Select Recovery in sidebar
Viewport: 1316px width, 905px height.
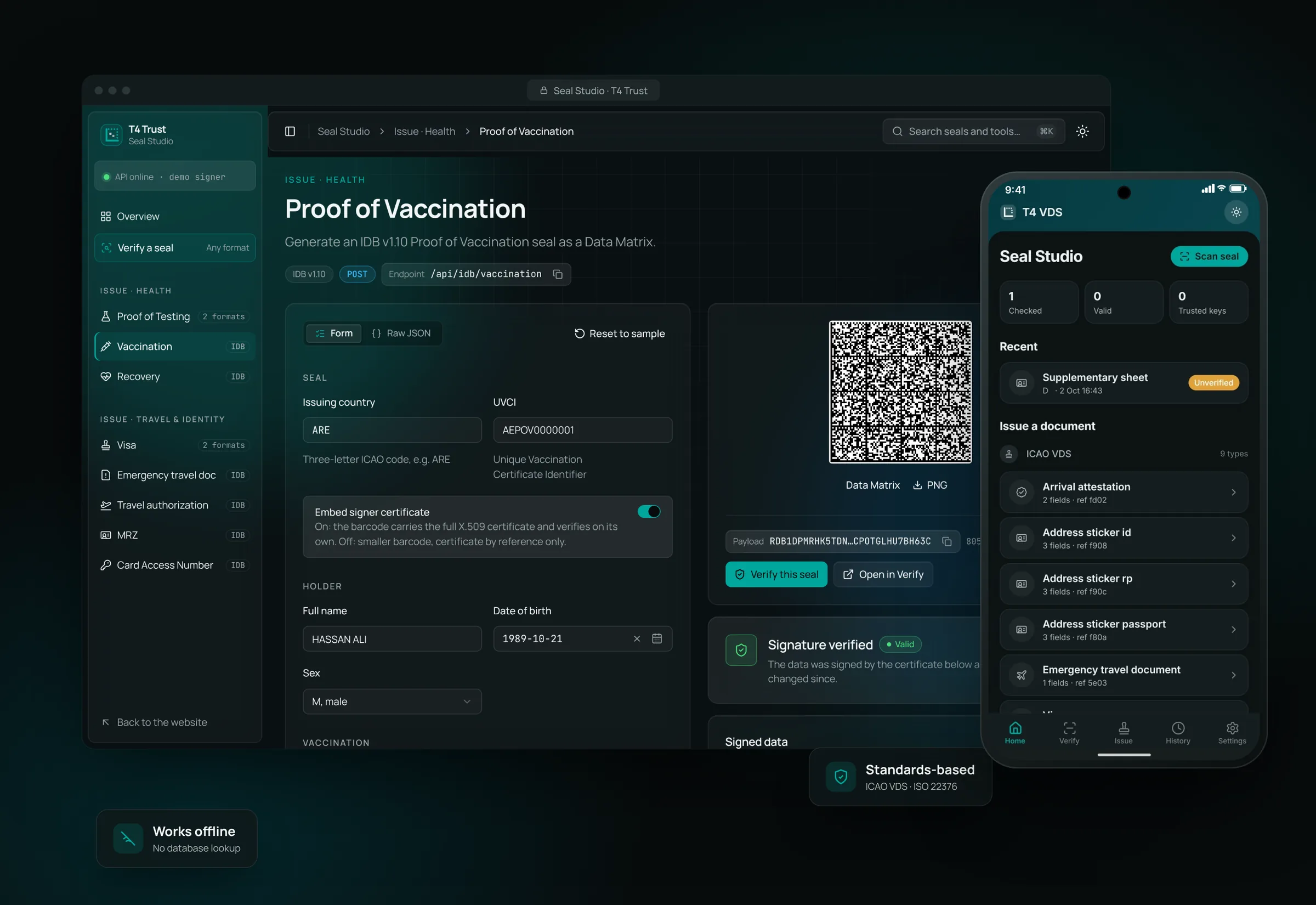pos(174,377)
